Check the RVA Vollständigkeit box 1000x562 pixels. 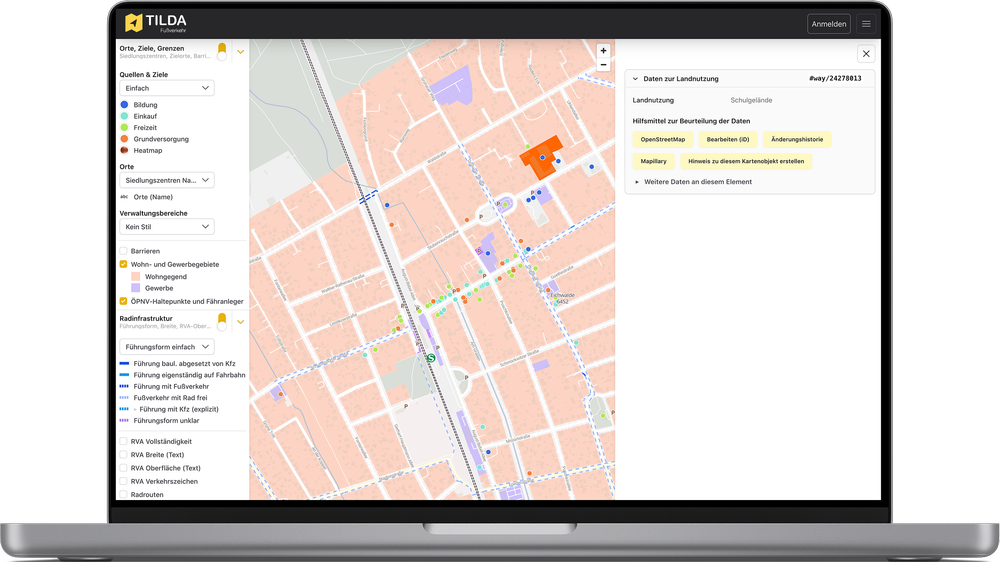click(124, 441)
